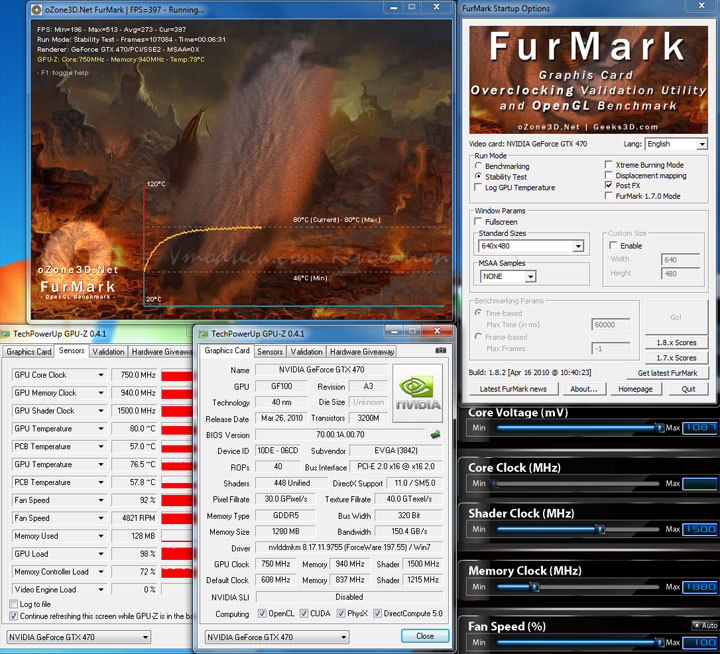Open the Lang English dropdown
Image resolution: width=720 pixels, height=654 pixels.
coord(702,144)
